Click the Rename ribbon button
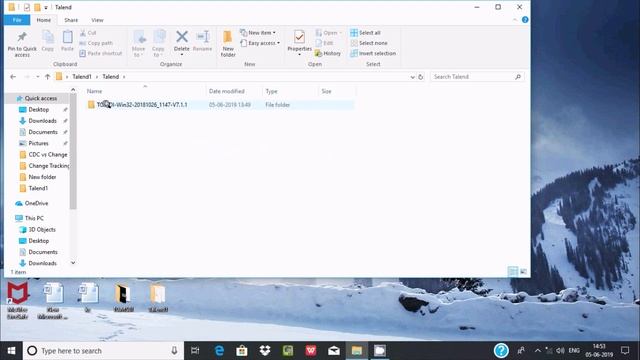This screenshot has width=640, height=360. click(202, 41)
